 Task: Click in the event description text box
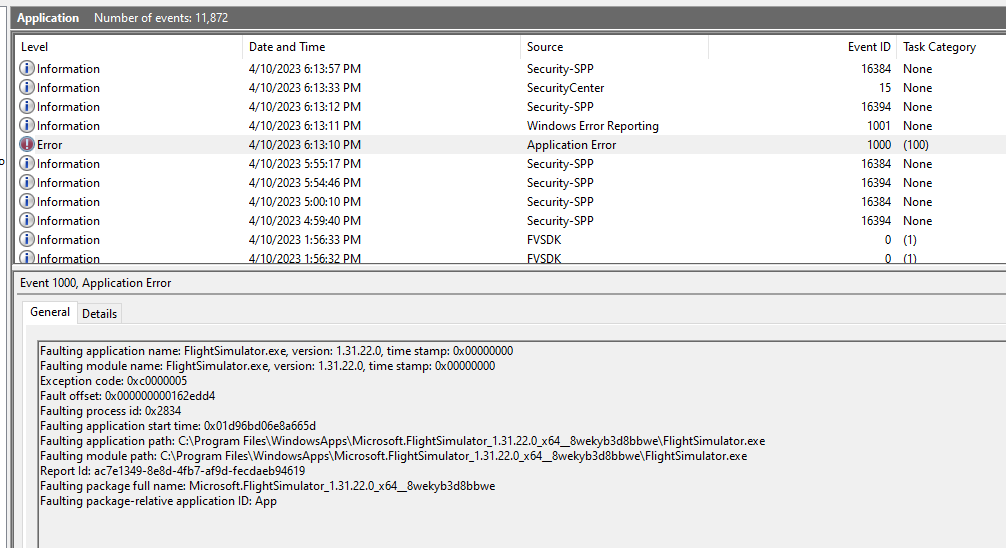point(522,445)
